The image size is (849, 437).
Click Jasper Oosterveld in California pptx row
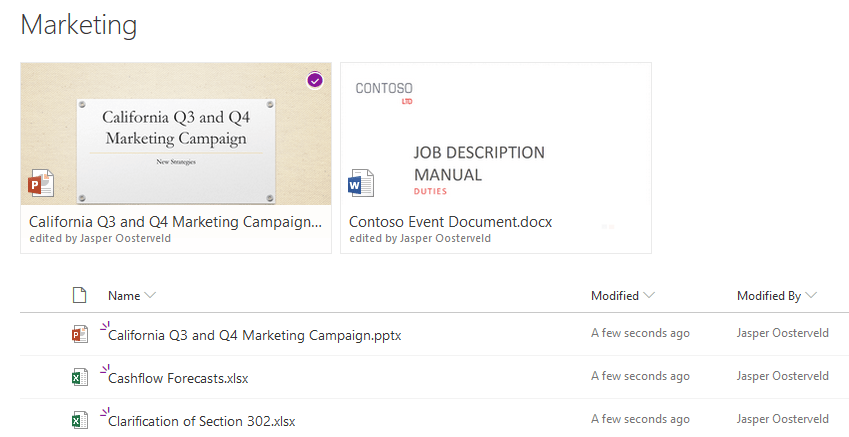782,333
